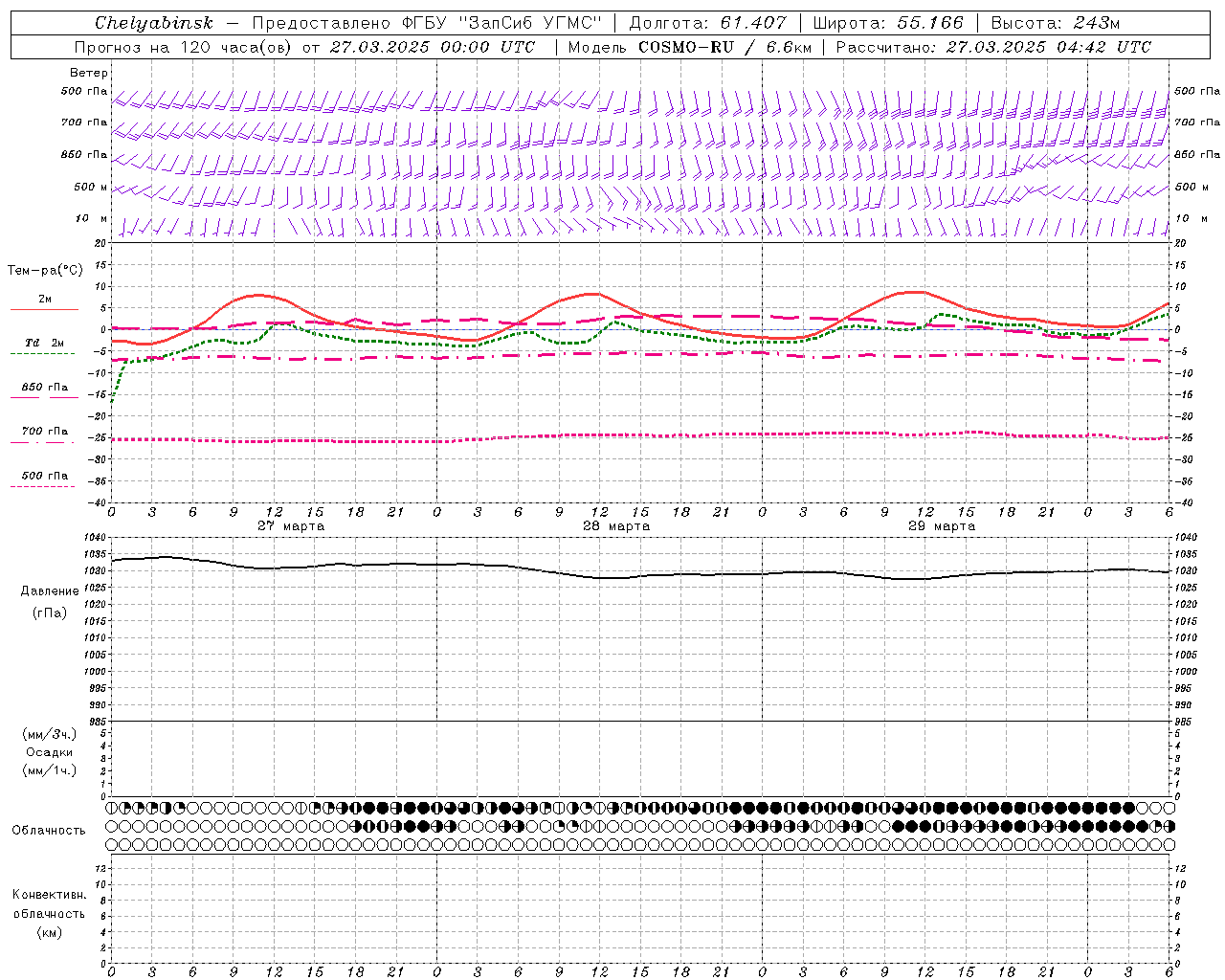Click Рассчитано: 27.03.2025 04:42 UTC timestamp
Image resolution: width=1225 pixels, height=980 pixels.
[993, 47]
